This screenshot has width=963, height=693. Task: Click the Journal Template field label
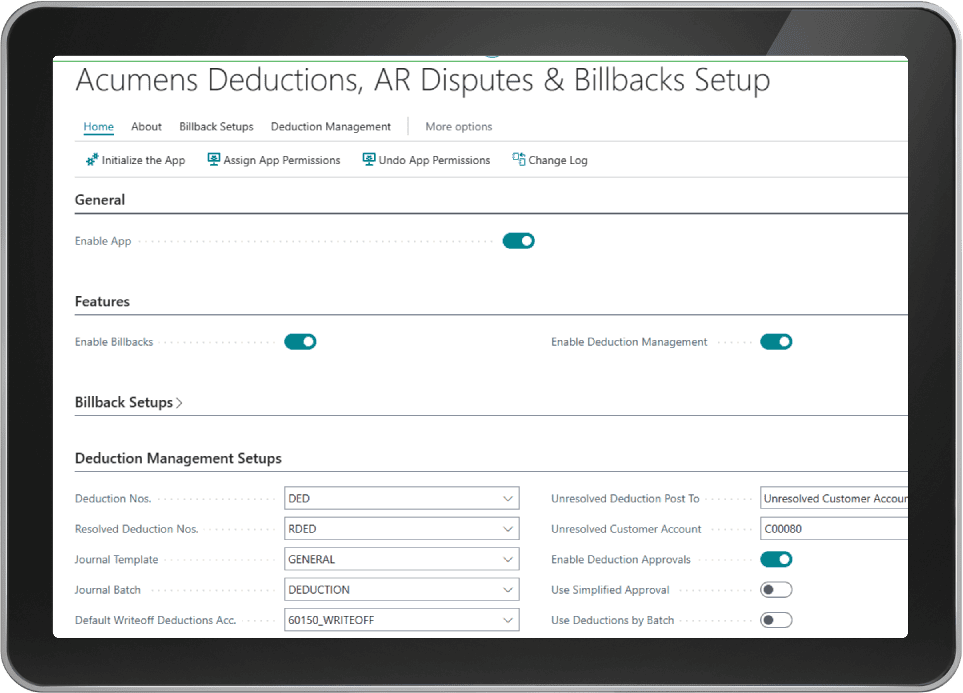116,559
